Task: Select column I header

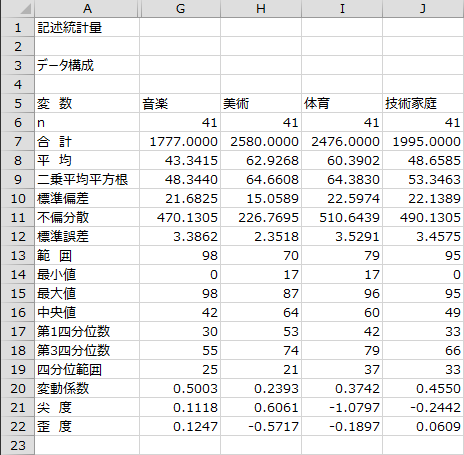Action: 342,9
